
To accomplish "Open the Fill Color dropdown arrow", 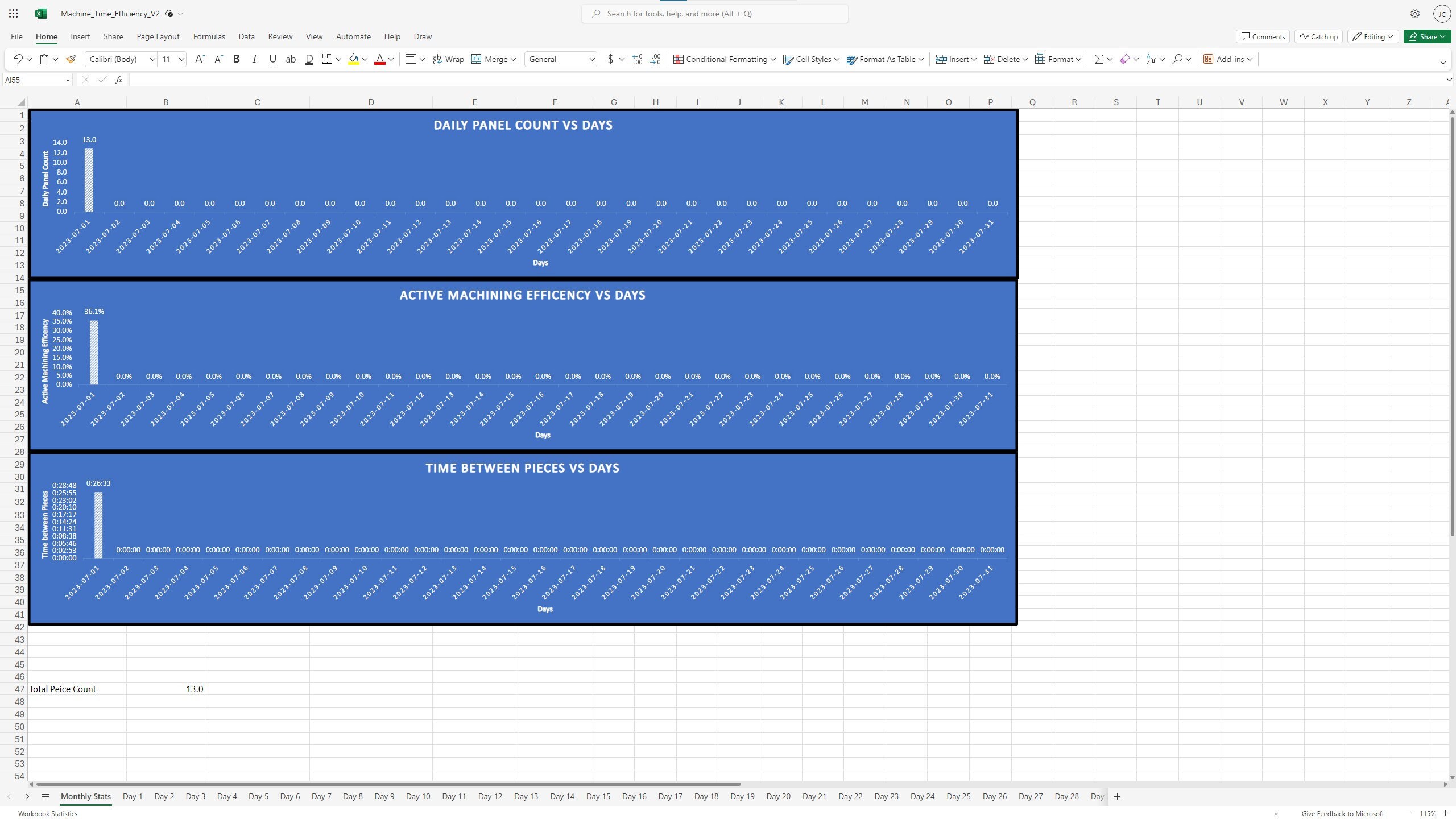I will point(366,59).
